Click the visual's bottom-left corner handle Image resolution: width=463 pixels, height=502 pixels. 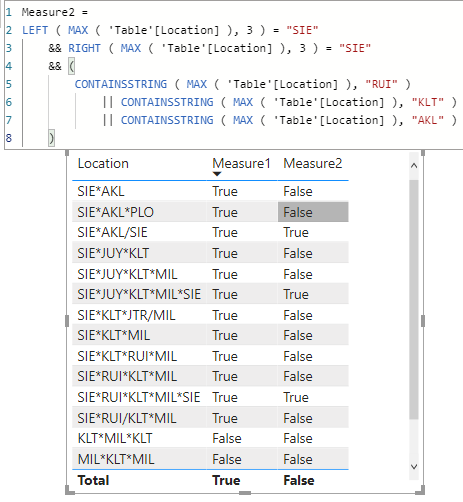tap(69, 491)
